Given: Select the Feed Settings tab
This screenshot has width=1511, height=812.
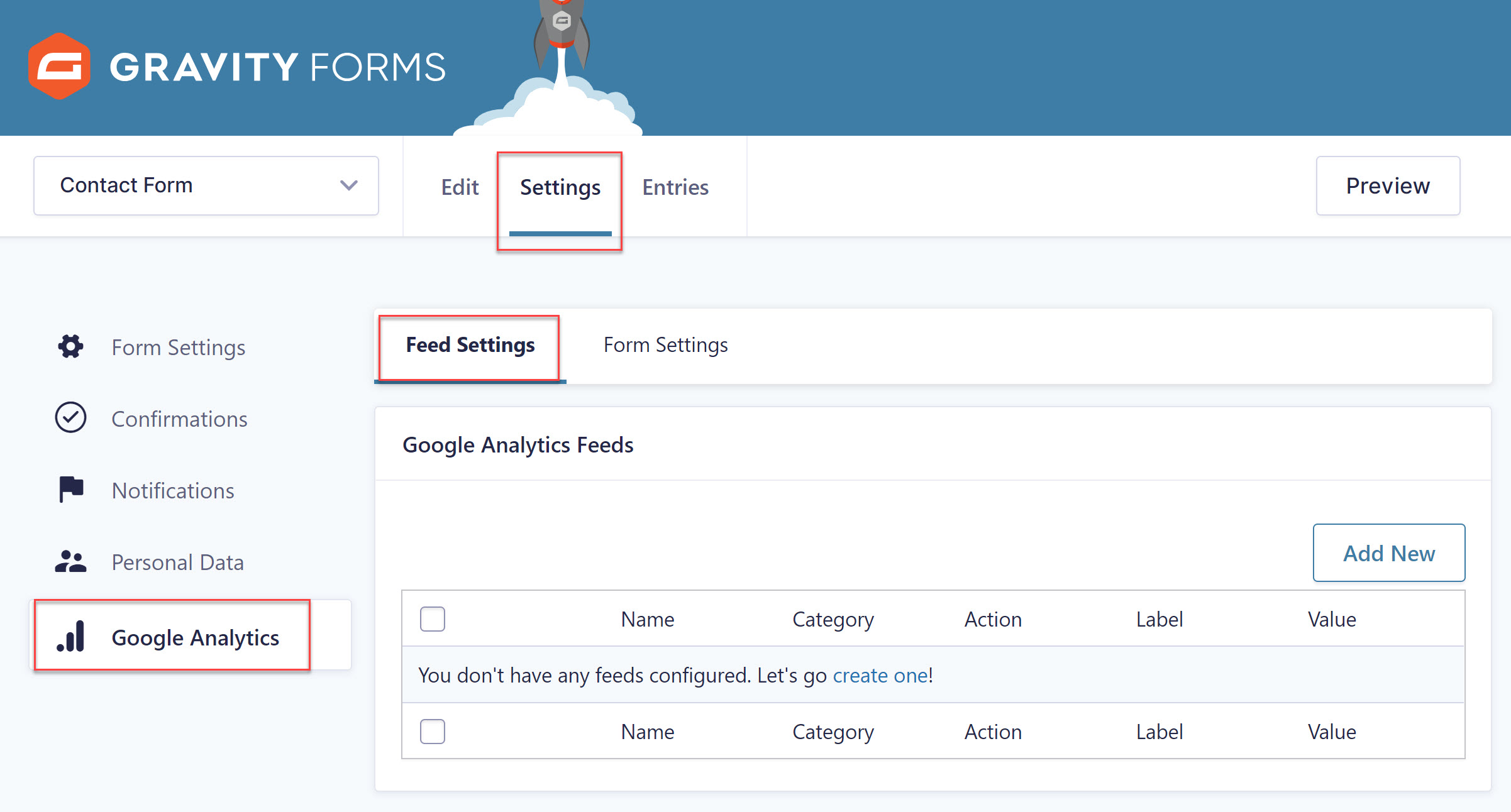Looking at the screenshot, I should pos(470,345).
